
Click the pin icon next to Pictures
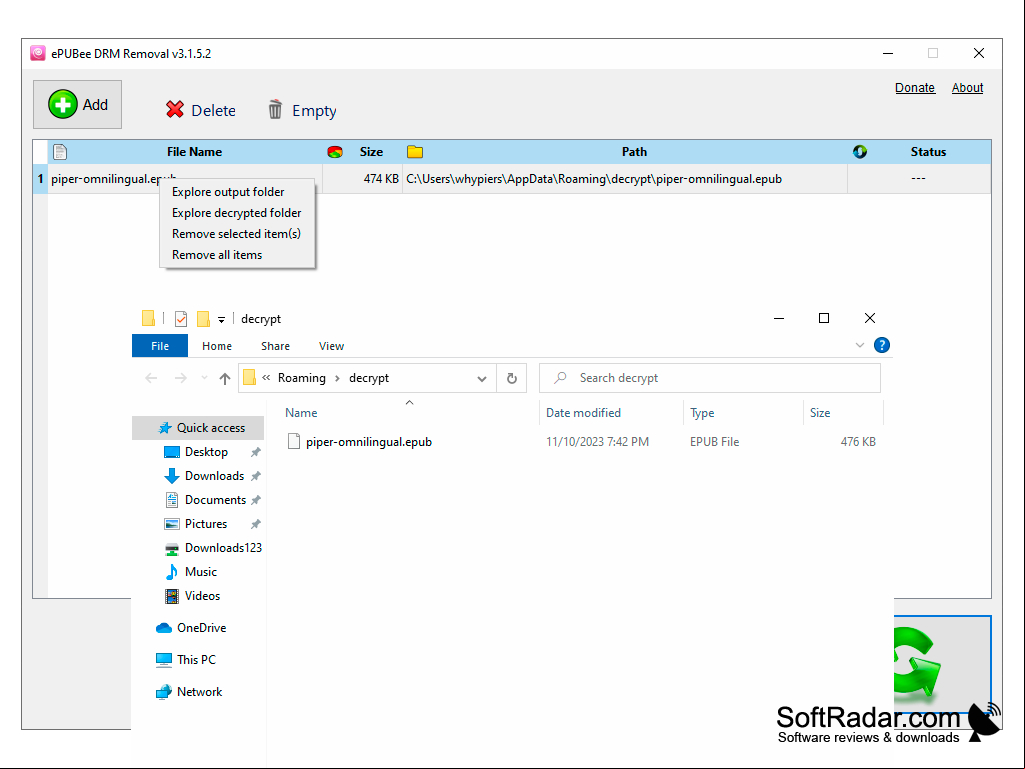click(256, 524)
